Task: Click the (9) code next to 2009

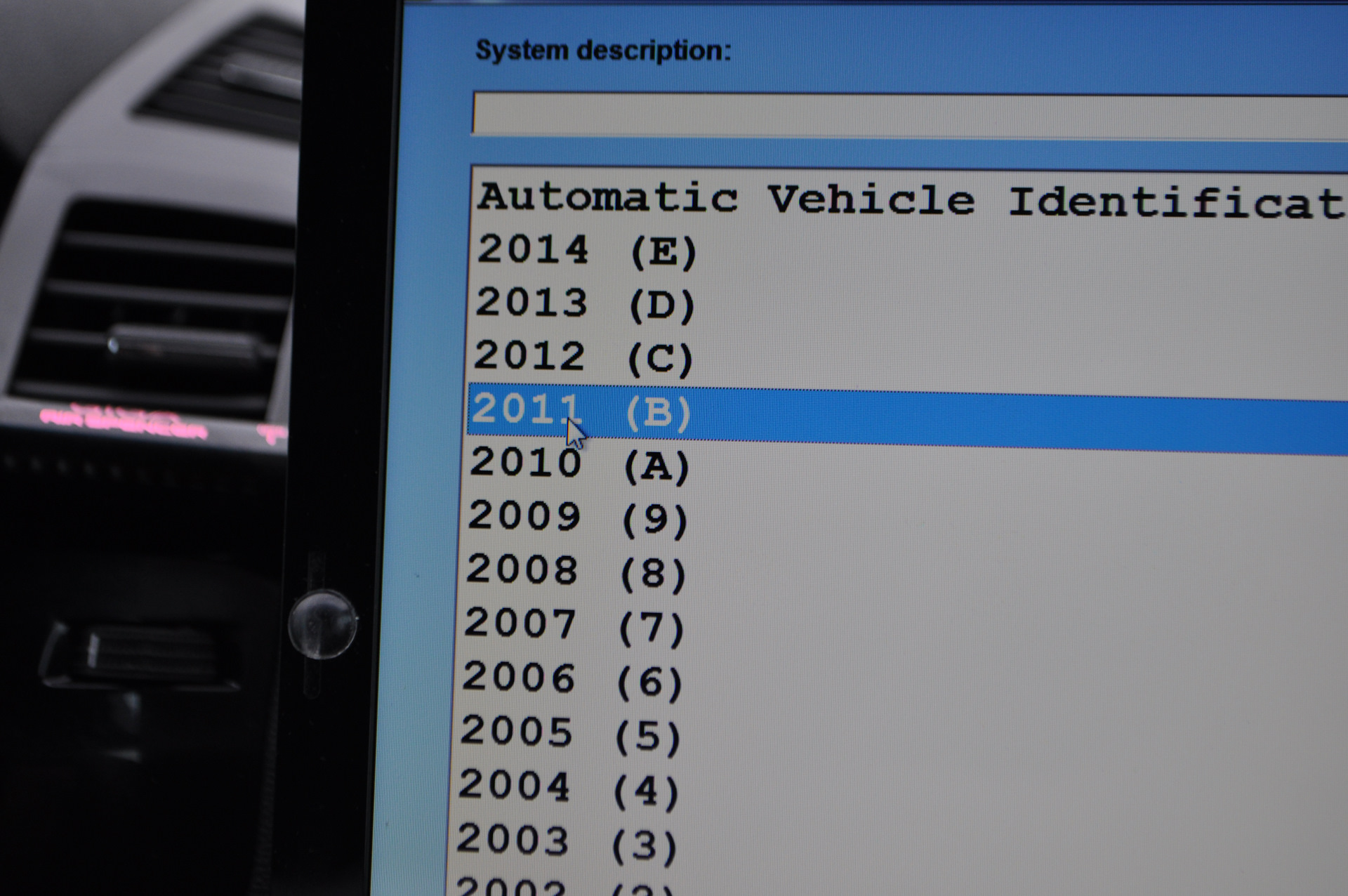Action: click(x=655, y=520)
